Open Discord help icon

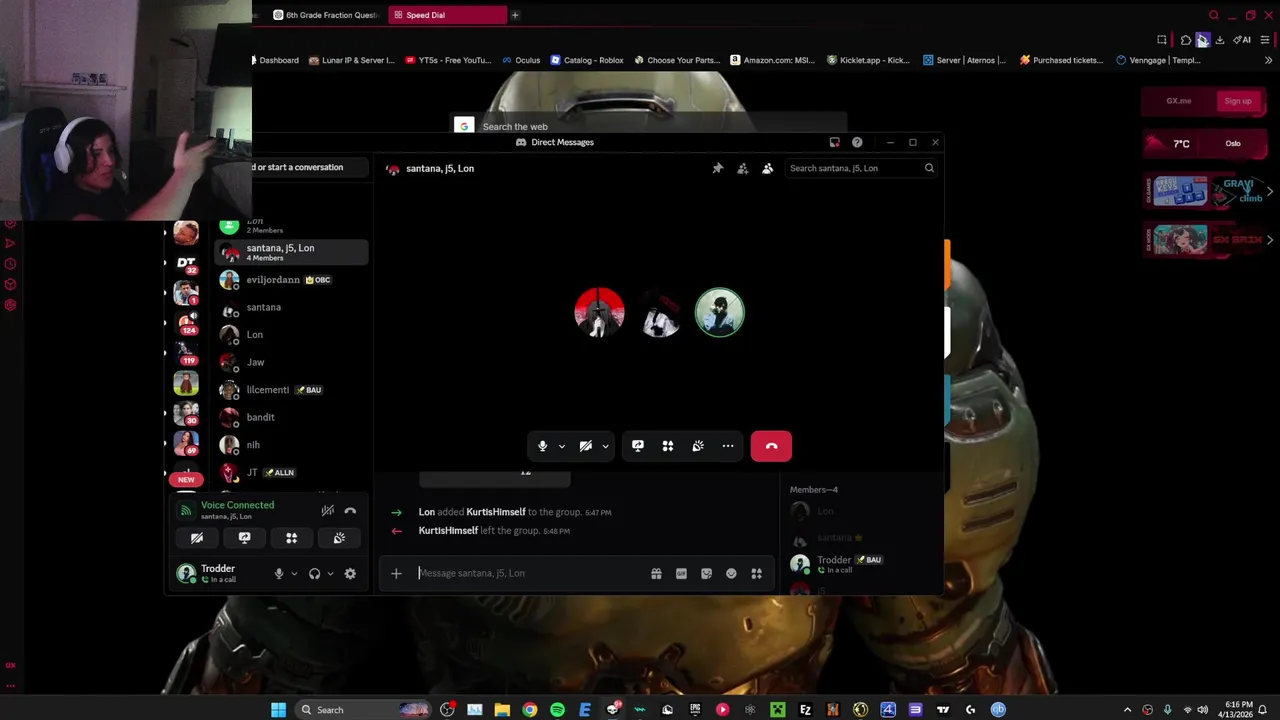857,142
